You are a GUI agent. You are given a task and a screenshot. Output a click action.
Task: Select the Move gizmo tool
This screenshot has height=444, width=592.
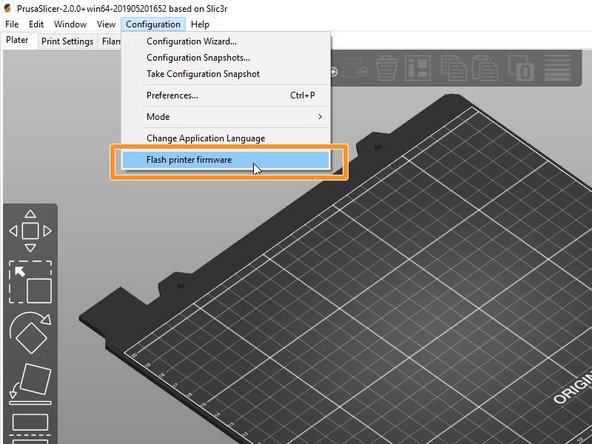point(30,231)
